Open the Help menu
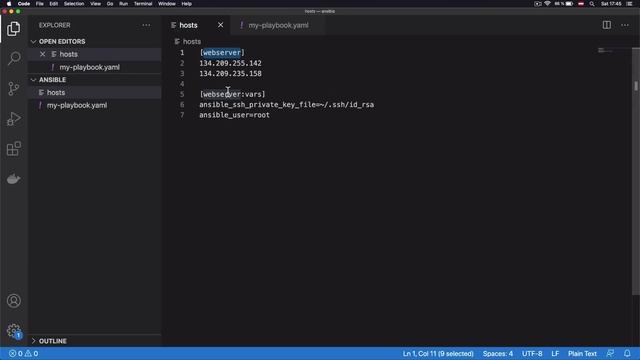640x360 pixels. 187,4
